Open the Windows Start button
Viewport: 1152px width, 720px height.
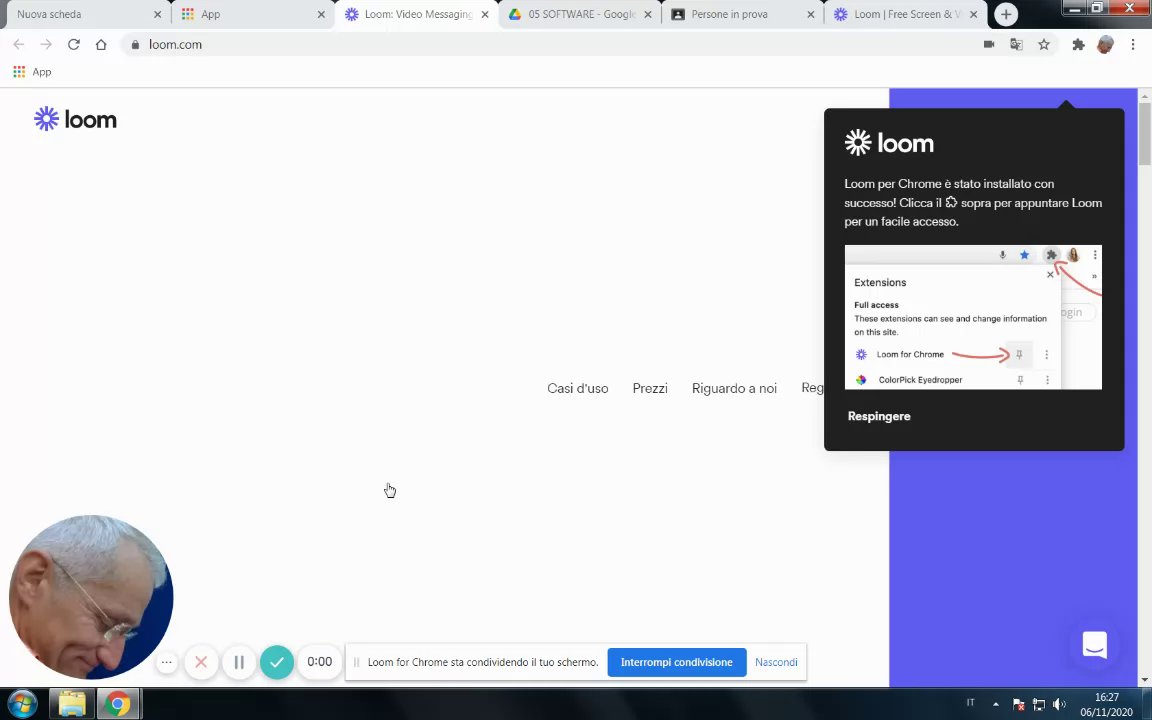click(21, 704)
